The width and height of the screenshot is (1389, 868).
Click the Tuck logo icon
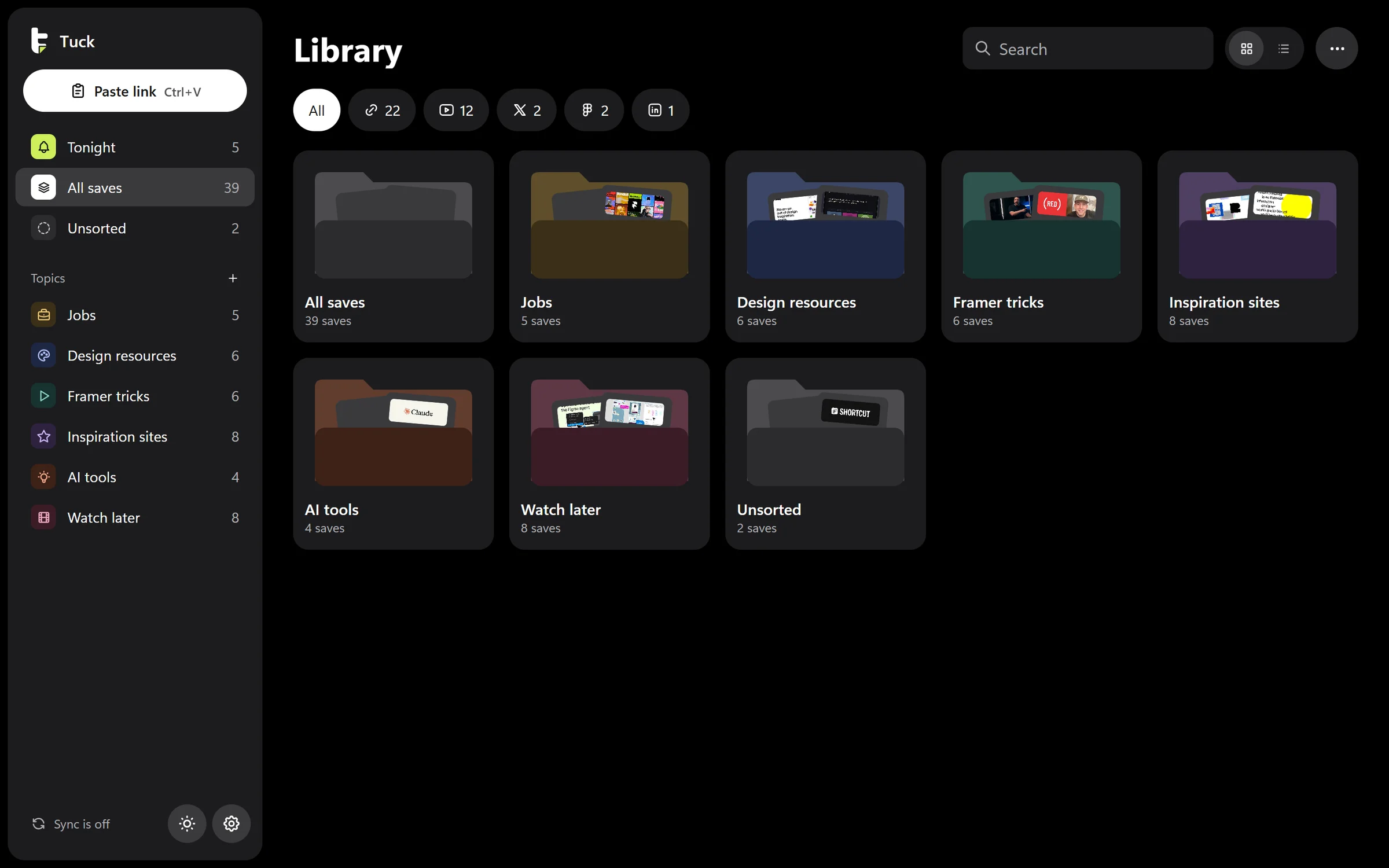39,41
